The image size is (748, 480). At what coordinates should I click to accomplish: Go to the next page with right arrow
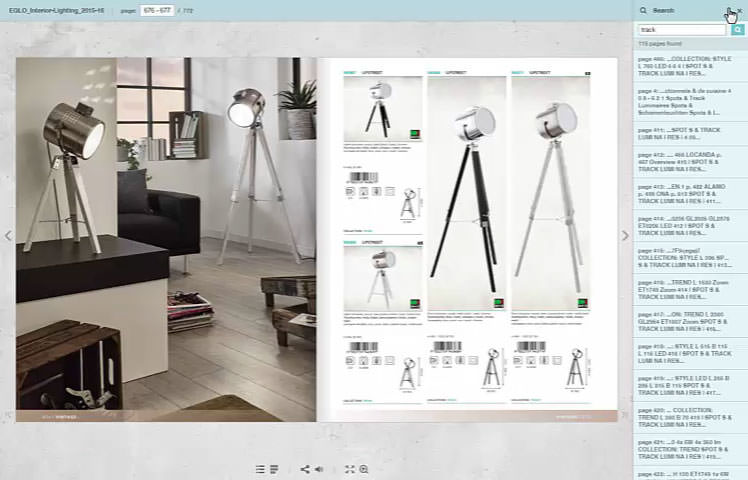pyautogui.click(x=626, y=236)
